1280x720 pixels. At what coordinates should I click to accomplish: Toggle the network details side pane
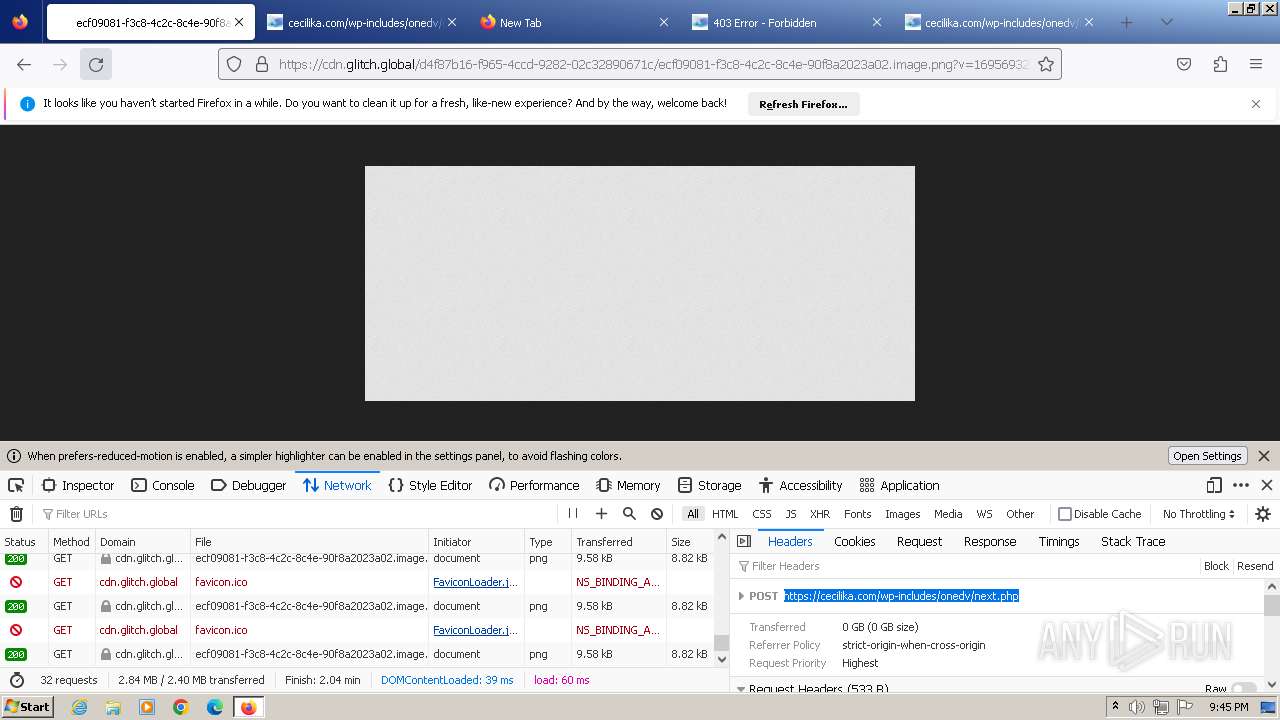click(744, 541)
